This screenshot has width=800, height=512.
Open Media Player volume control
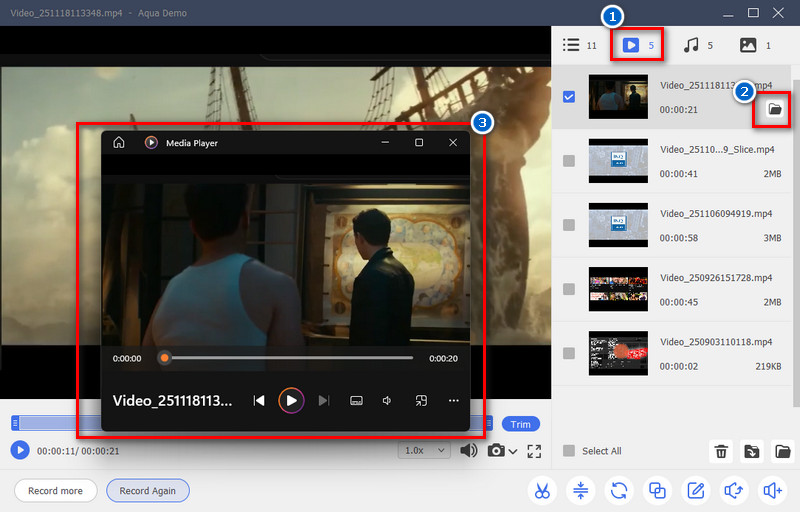(387, 401)
